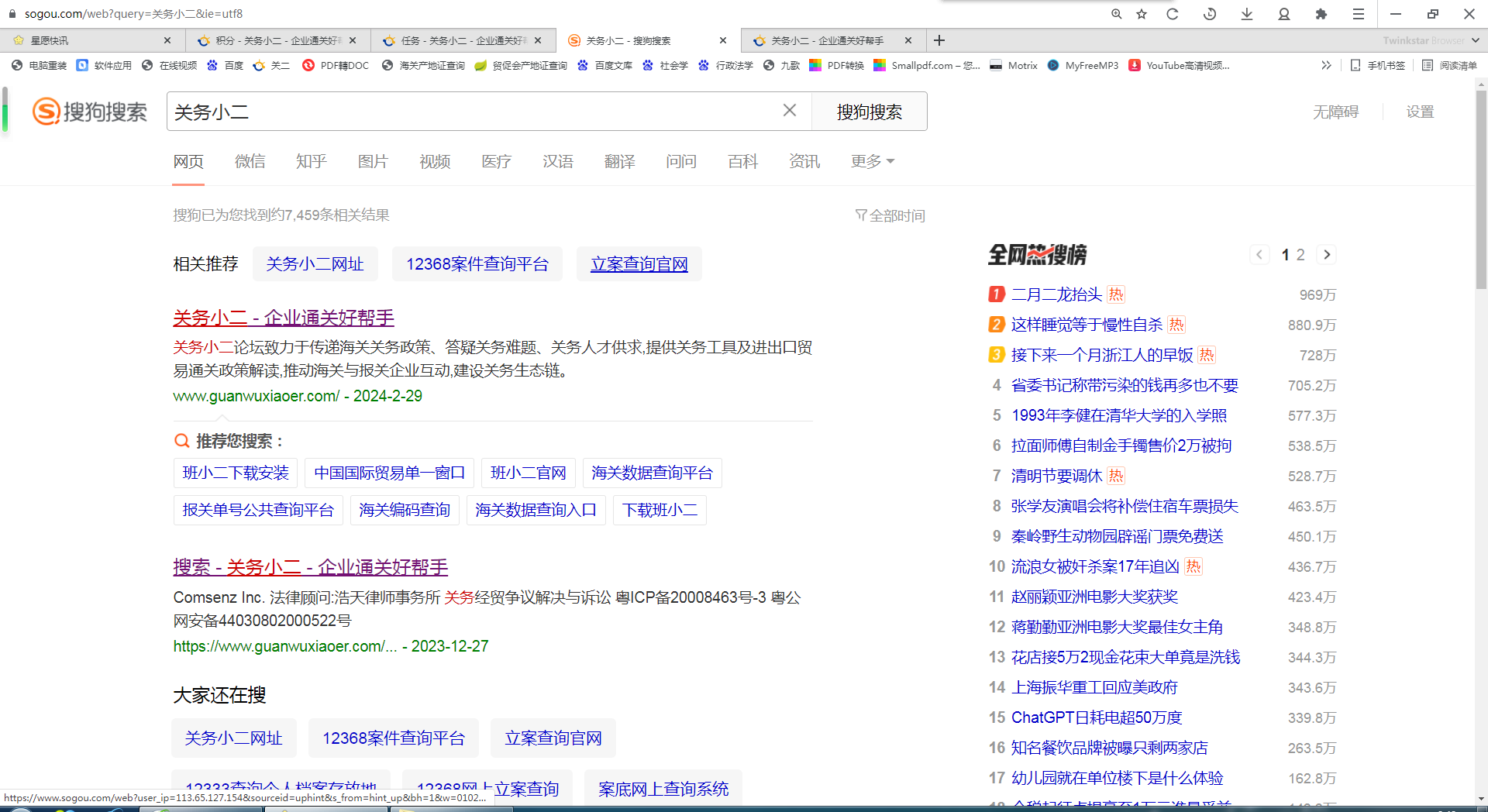Open result 关务小二 - 企业通关好帮手
Viewport: 1488px width, 812px height.
284,318
